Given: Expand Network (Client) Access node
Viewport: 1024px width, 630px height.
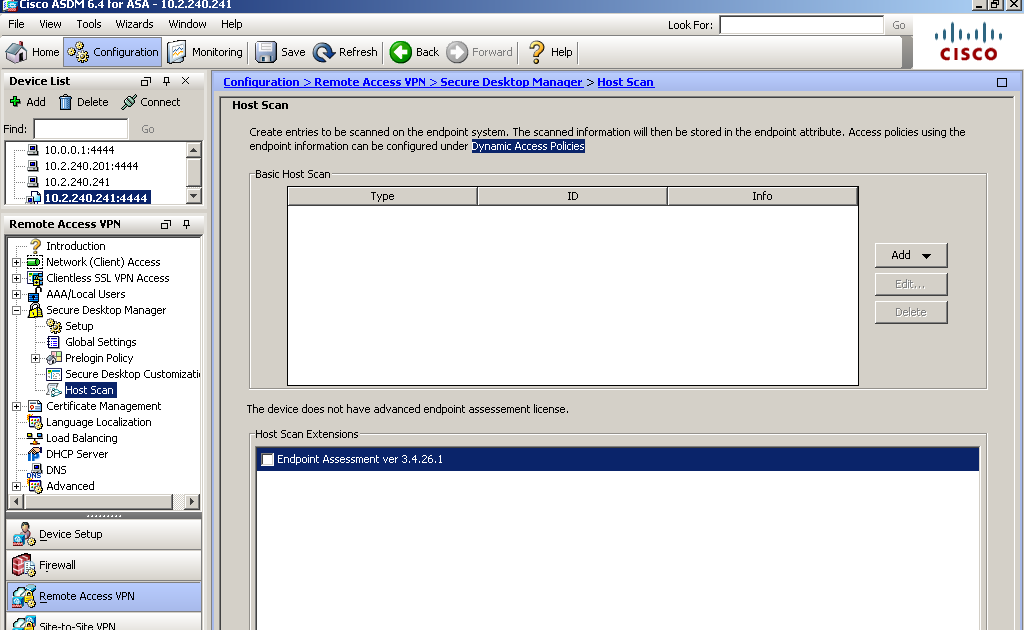Looking at the screenshot, I should 17,262.
